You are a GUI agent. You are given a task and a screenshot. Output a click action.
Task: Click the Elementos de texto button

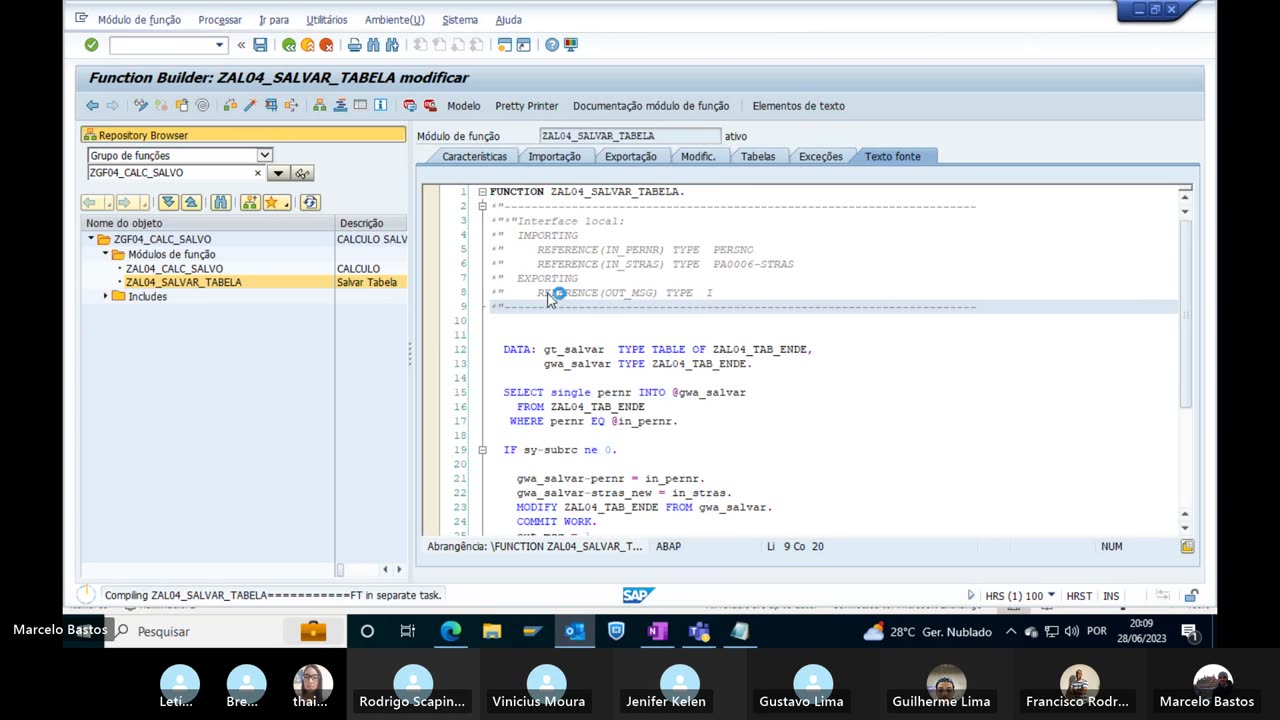798,106
